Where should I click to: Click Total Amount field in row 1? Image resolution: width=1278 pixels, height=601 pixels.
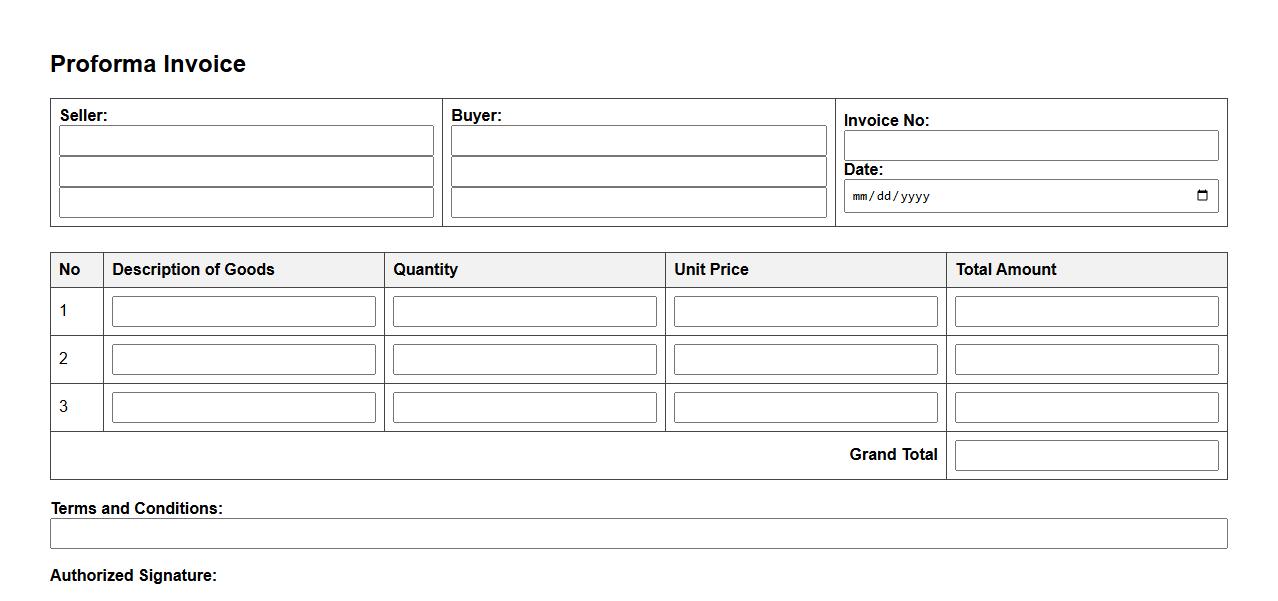click(1086, 311)
